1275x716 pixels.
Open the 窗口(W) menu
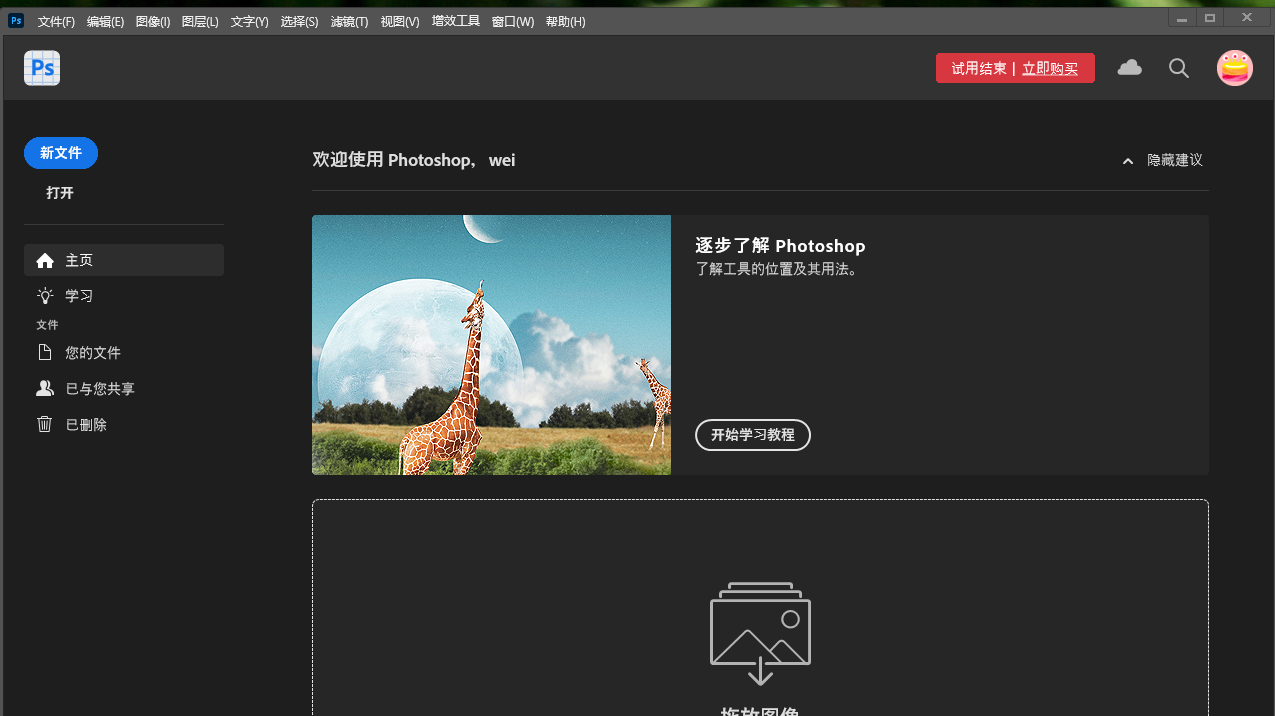(x=513, y=21)
